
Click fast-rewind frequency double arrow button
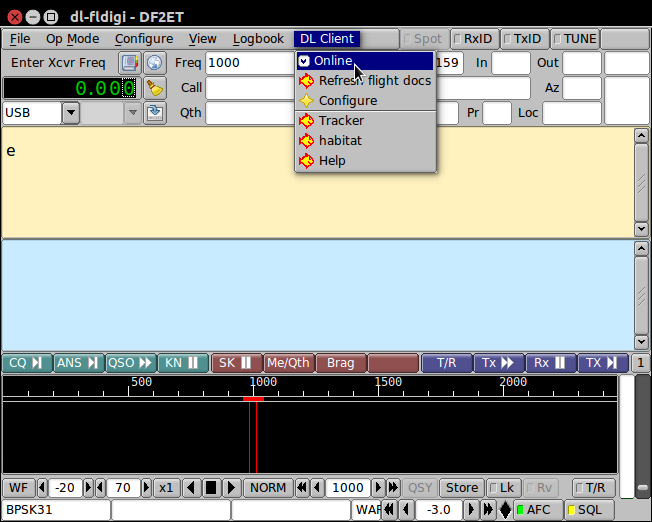pyautogui.click(x=302, y=487)
